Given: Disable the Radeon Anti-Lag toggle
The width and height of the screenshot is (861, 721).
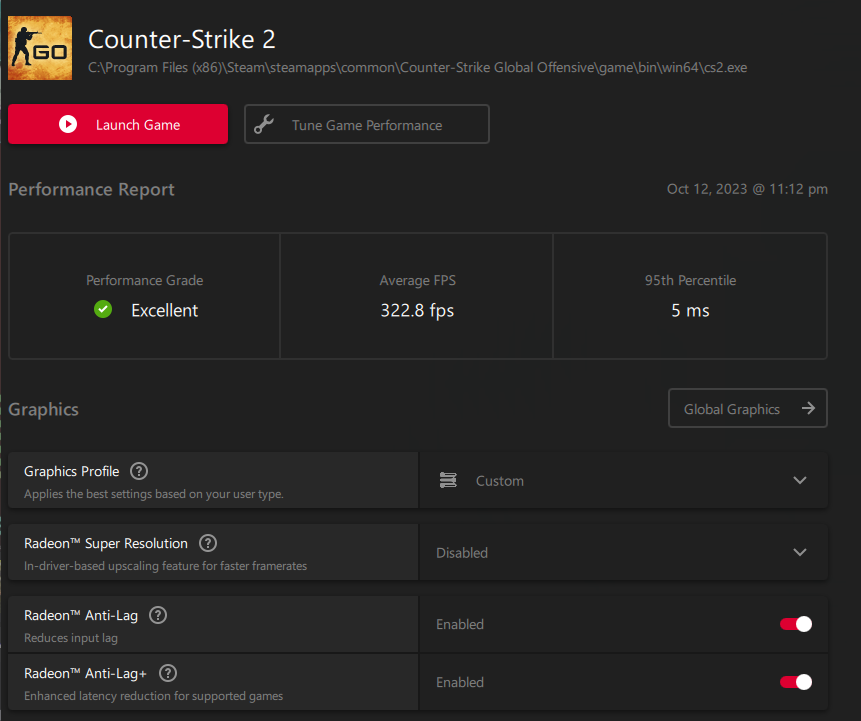Looking at the screenshot, I should coord(796,624).
